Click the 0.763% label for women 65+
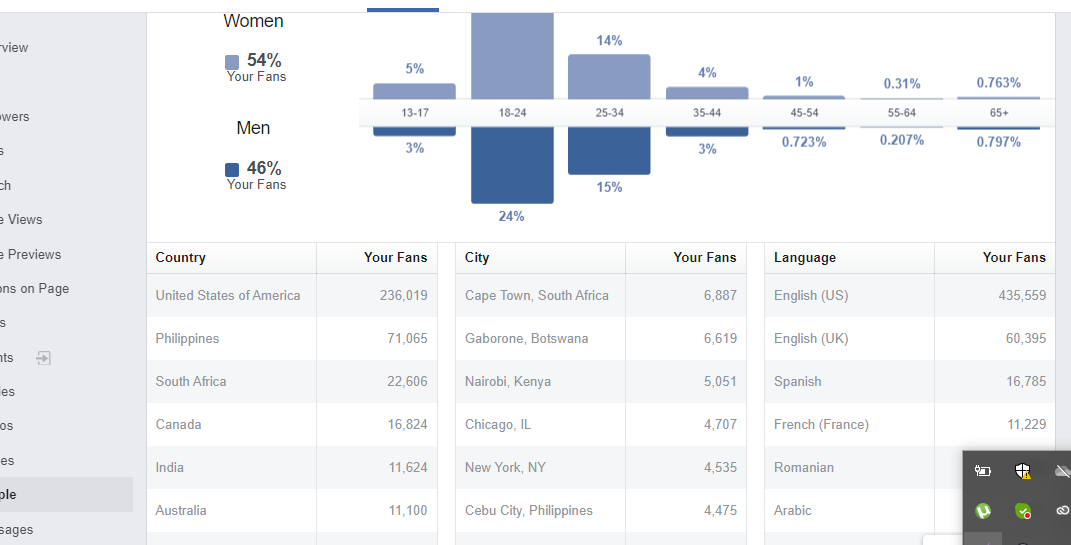Image resolution: width=1071 pixels, height=545 pixels. 999,83
